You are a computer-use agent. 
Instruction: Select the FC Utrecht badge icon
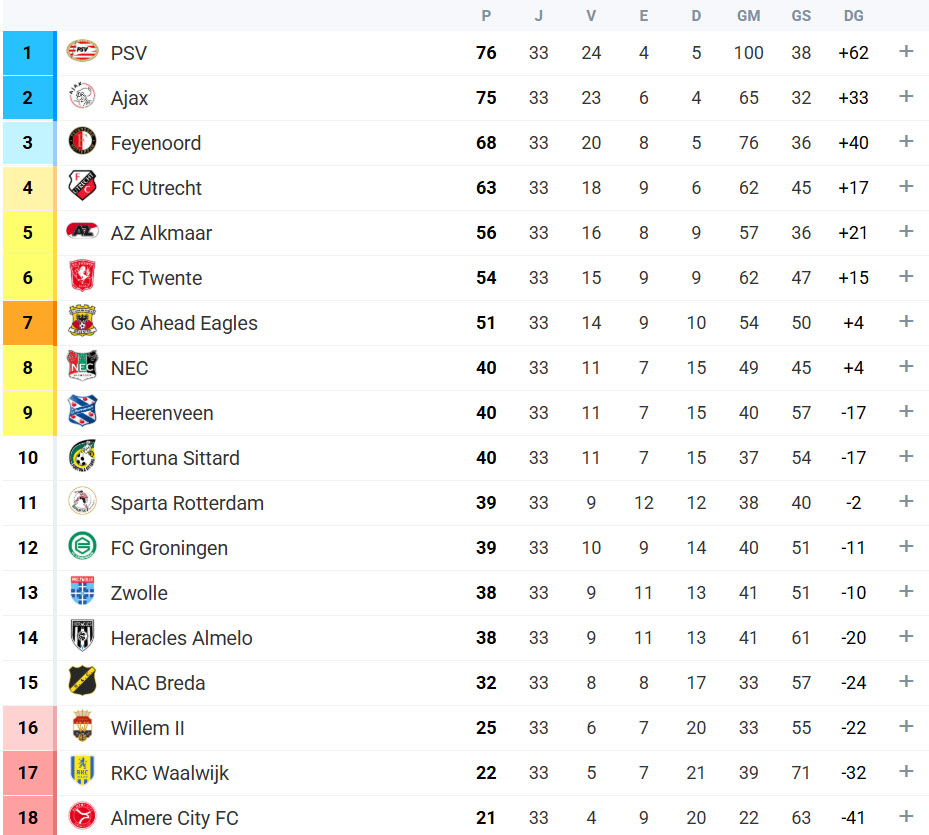tap(82, 185)
